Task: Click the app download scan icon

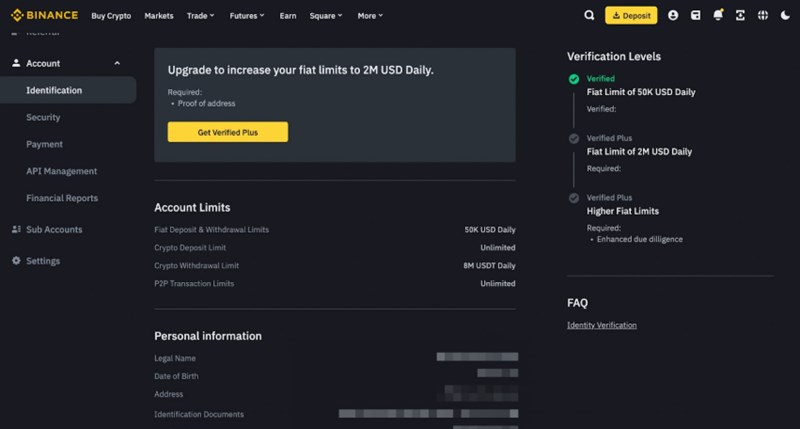Action: tap(740, 15)
